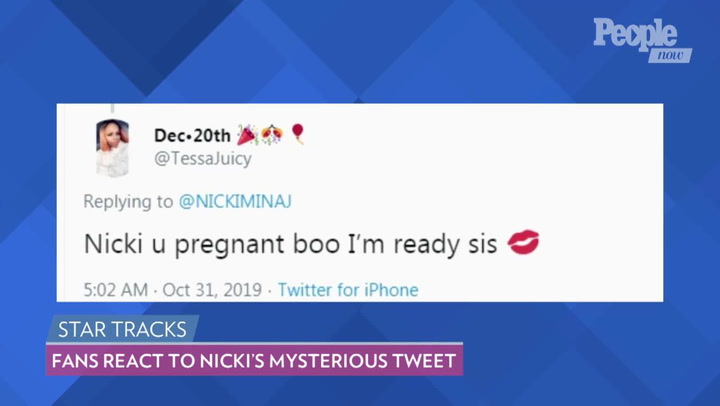Click the 'Replying to' label
720x406 pixels.
128,202
